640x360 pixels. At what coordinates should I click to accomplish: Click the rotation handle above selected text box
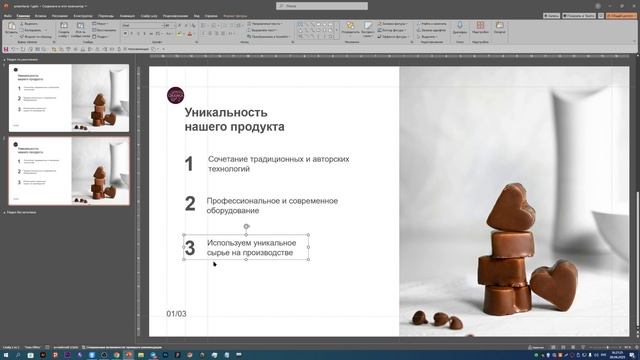[x=246, y=226]
